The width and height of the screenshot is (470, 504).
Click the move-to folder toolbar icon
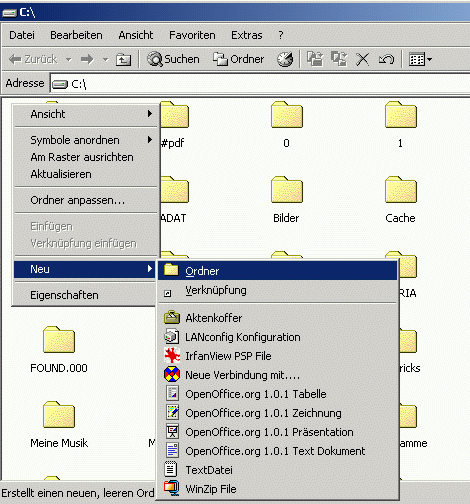[315, 59]
